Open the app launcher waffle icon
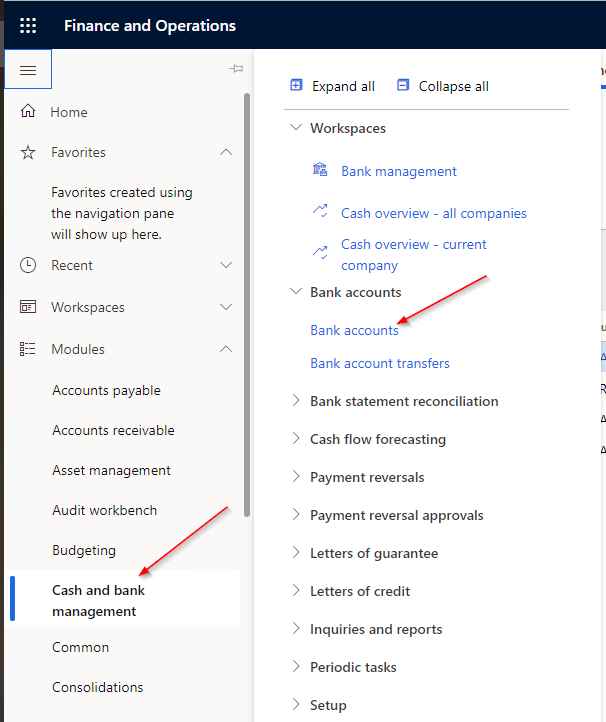The image size is (606, 722). click(28, 25)
